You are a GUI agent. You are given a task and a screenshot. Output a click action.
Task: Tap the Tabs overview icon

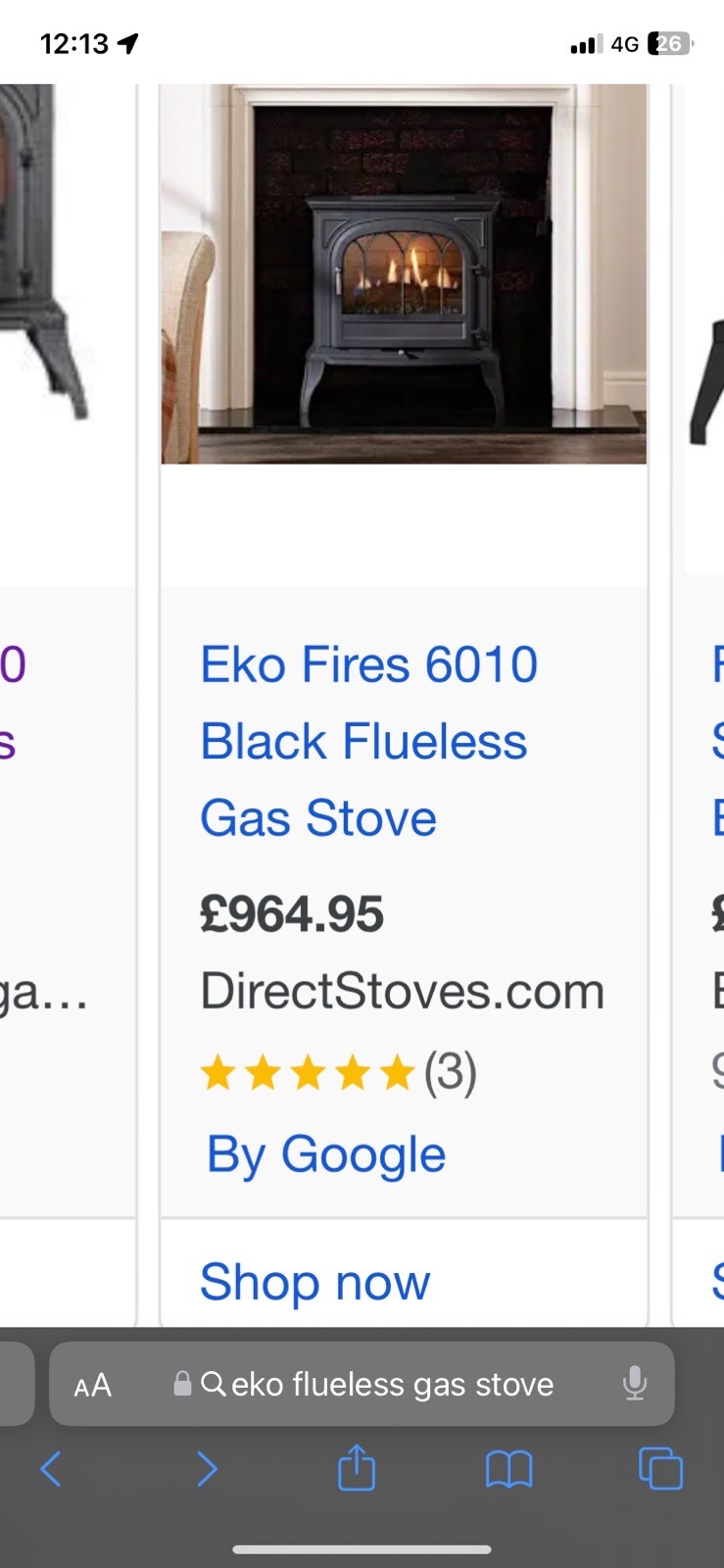658,1468
